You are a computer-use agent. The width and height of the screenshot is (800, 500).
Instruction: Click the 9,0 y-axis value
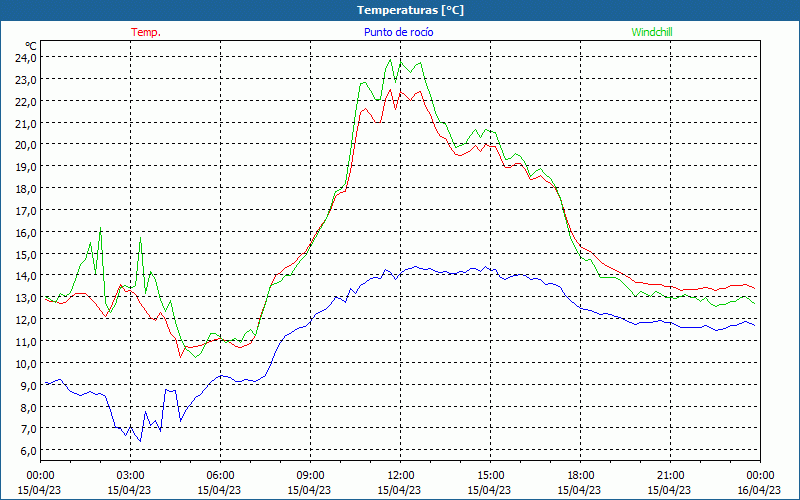coord(28,385)
